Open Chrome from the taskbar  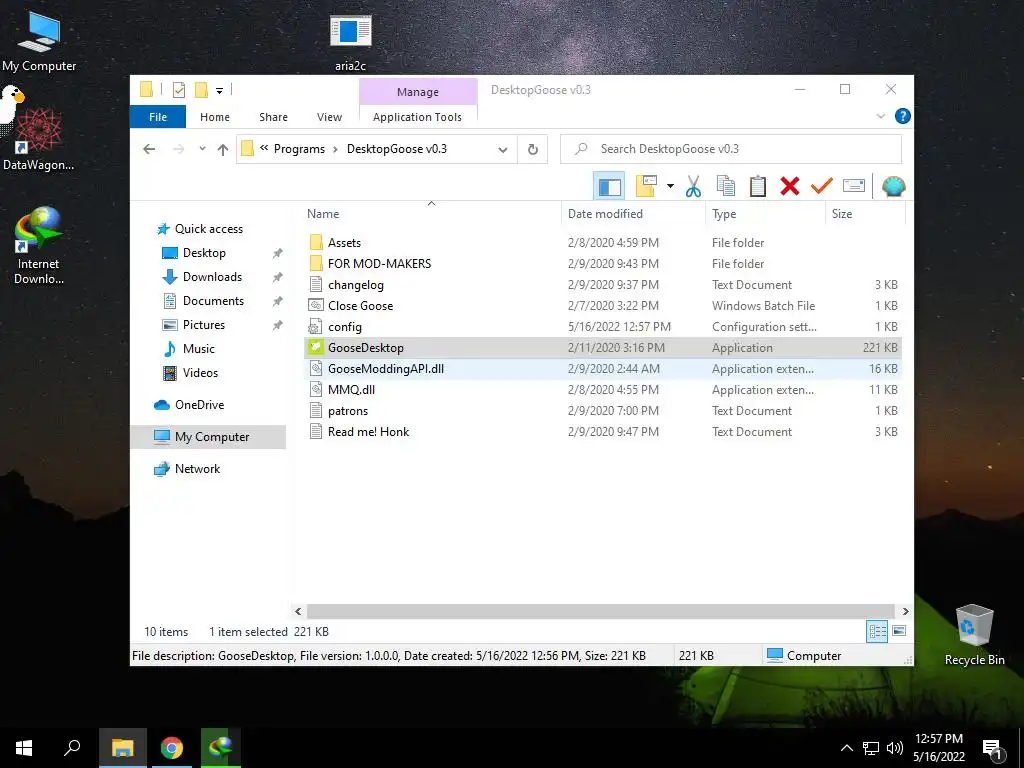[172, 748]
